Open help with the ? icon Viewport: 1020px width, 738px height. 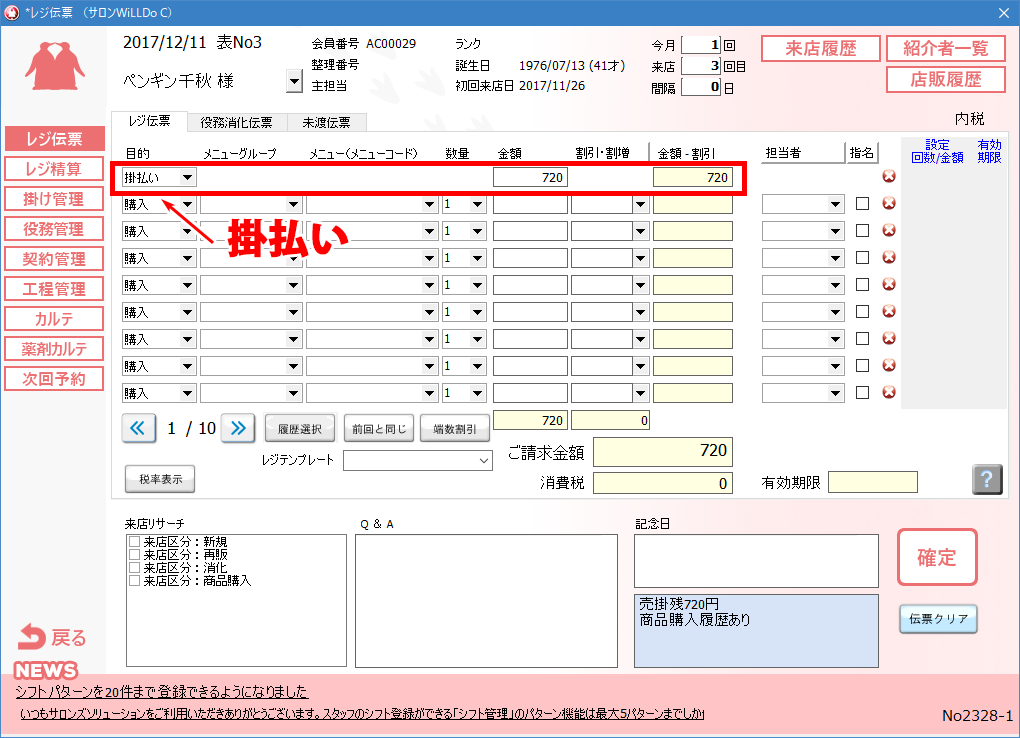click(987, 479)
